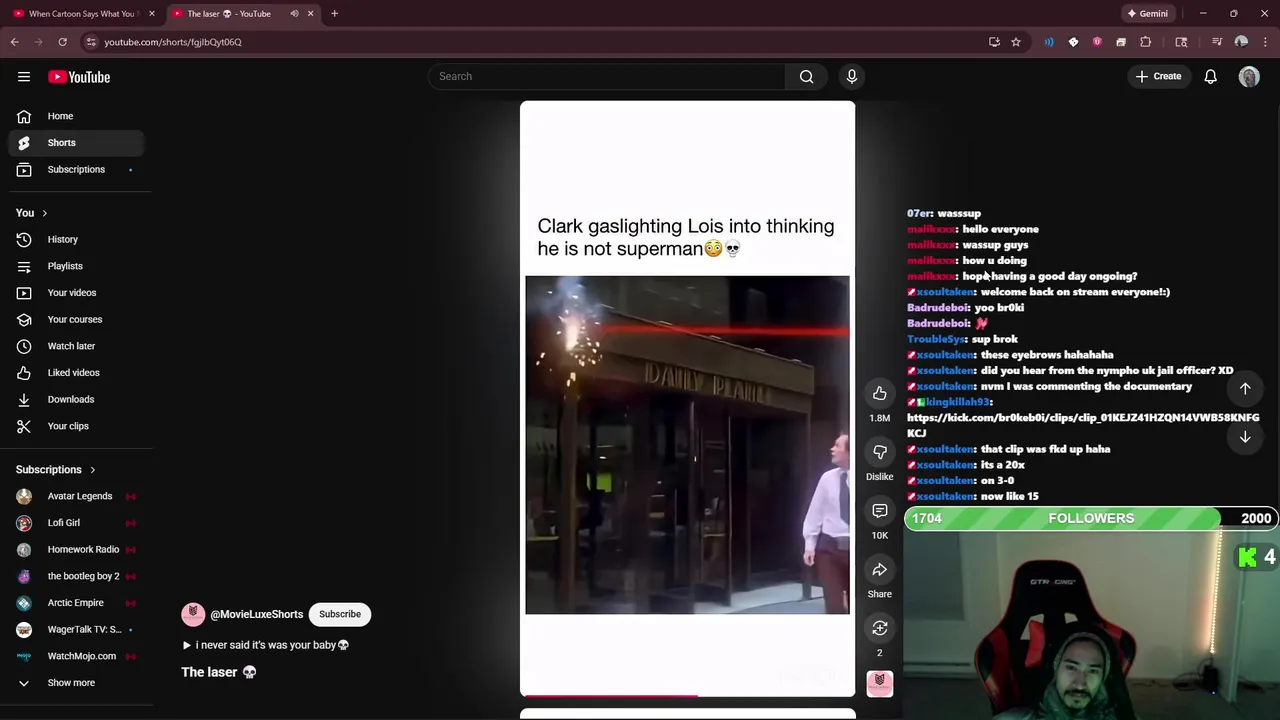1280x720 pixels.
Task: Bookmark this page with star icon
Action: coord(1016,42)
